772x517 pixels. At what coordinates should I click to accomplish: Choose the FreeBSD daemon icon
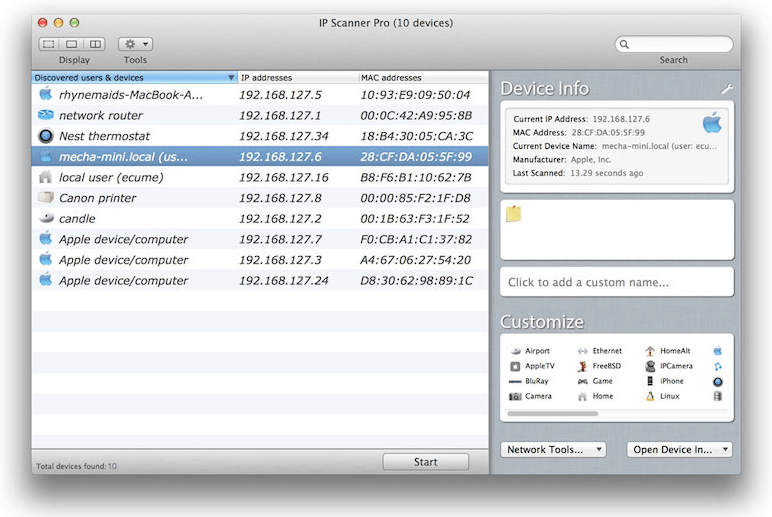click(x=583, y=366)
